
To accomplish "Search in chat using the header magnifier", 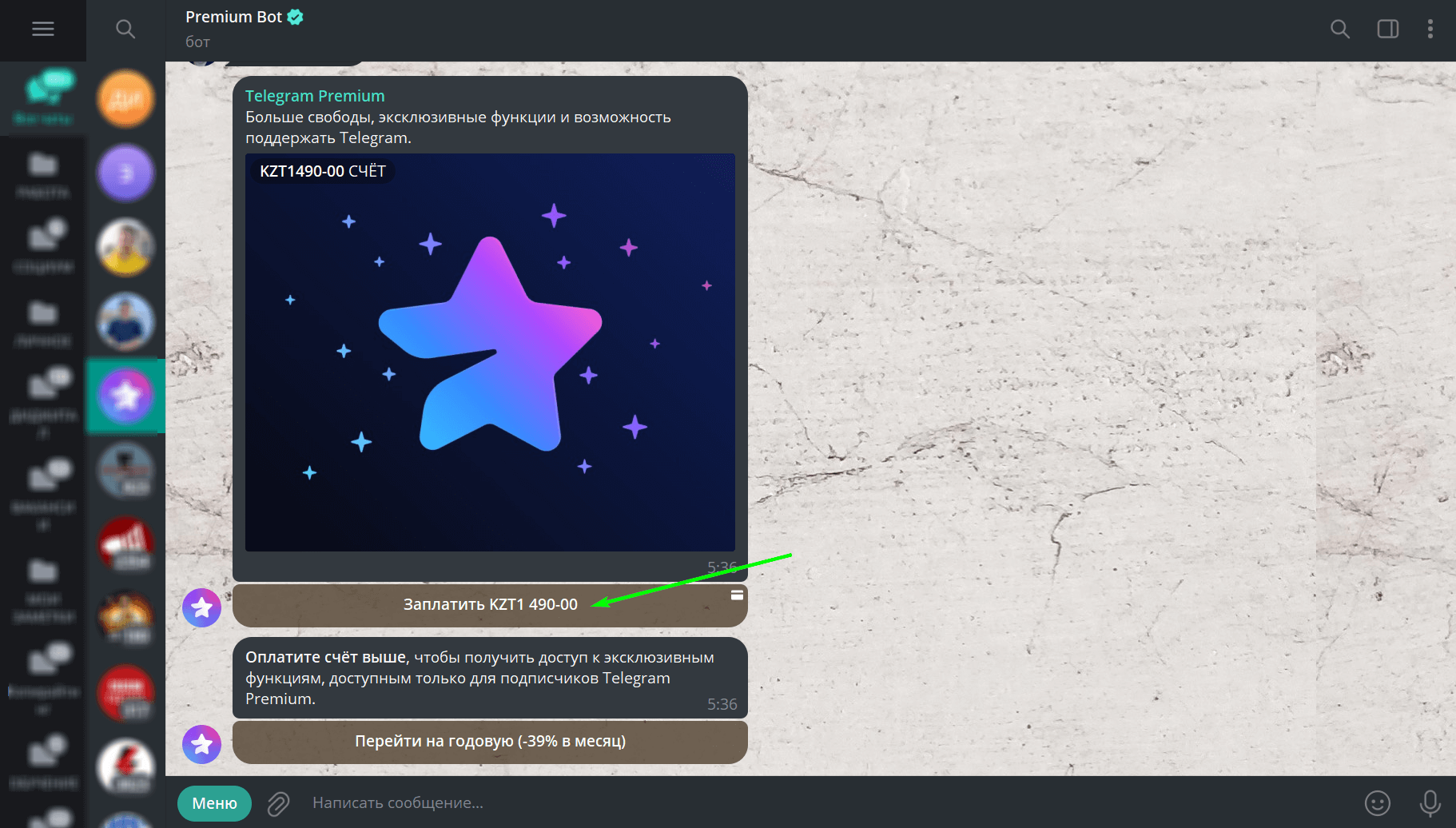I will tap(1340, 29).
